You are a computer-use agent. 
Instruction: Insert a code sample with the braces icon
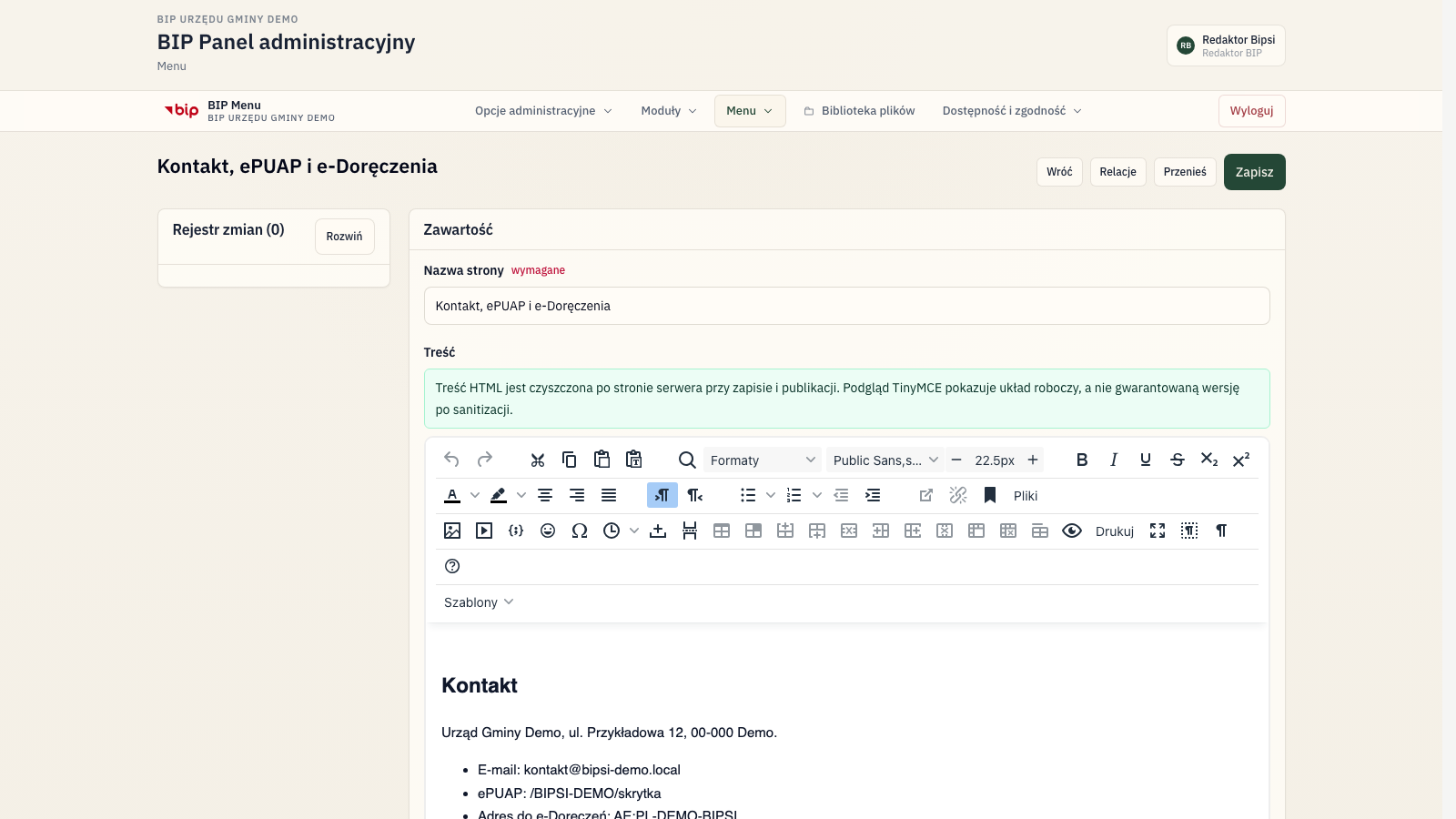click(x=516, y=531)
